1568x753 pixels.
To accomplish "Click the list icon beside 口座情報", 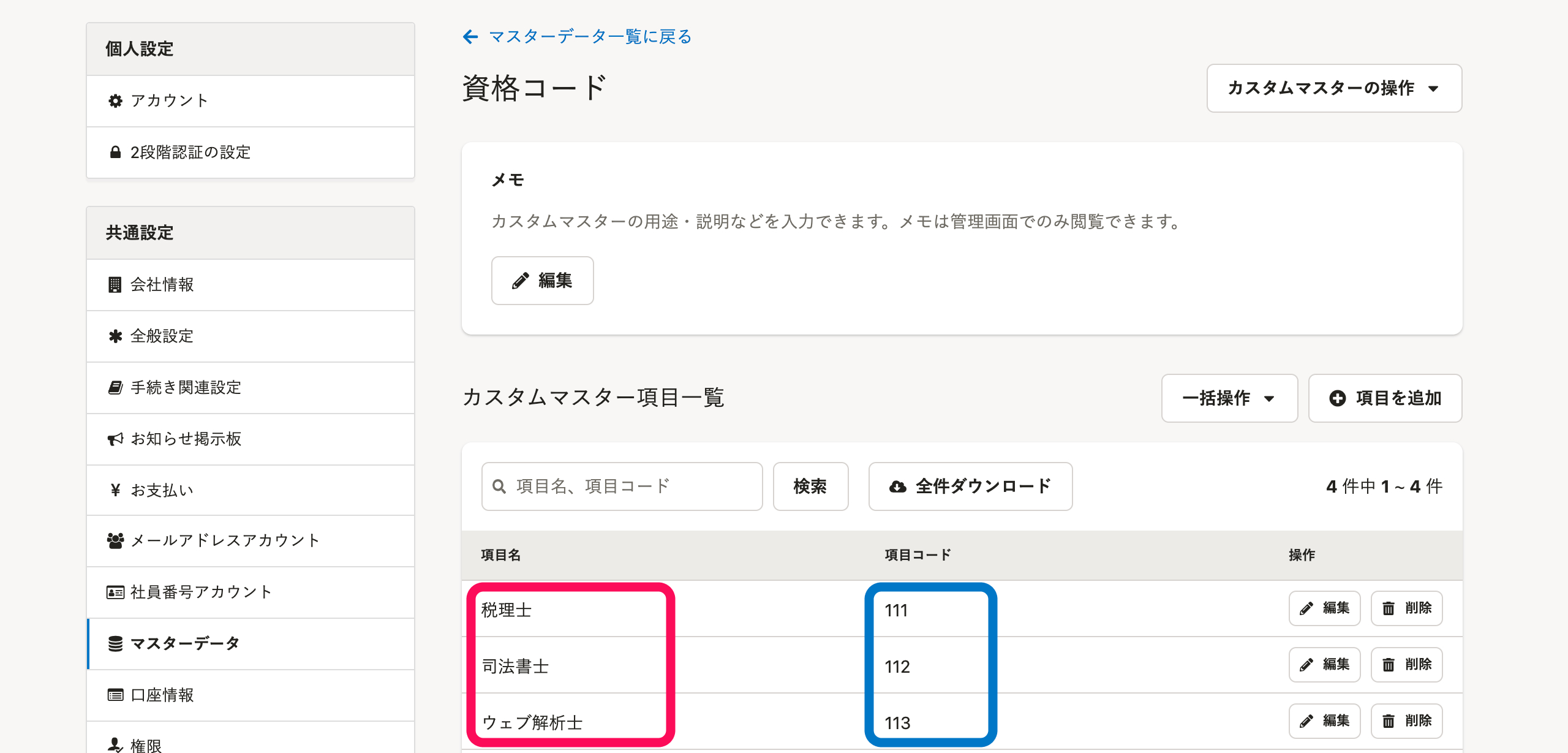I will point(115,695).
